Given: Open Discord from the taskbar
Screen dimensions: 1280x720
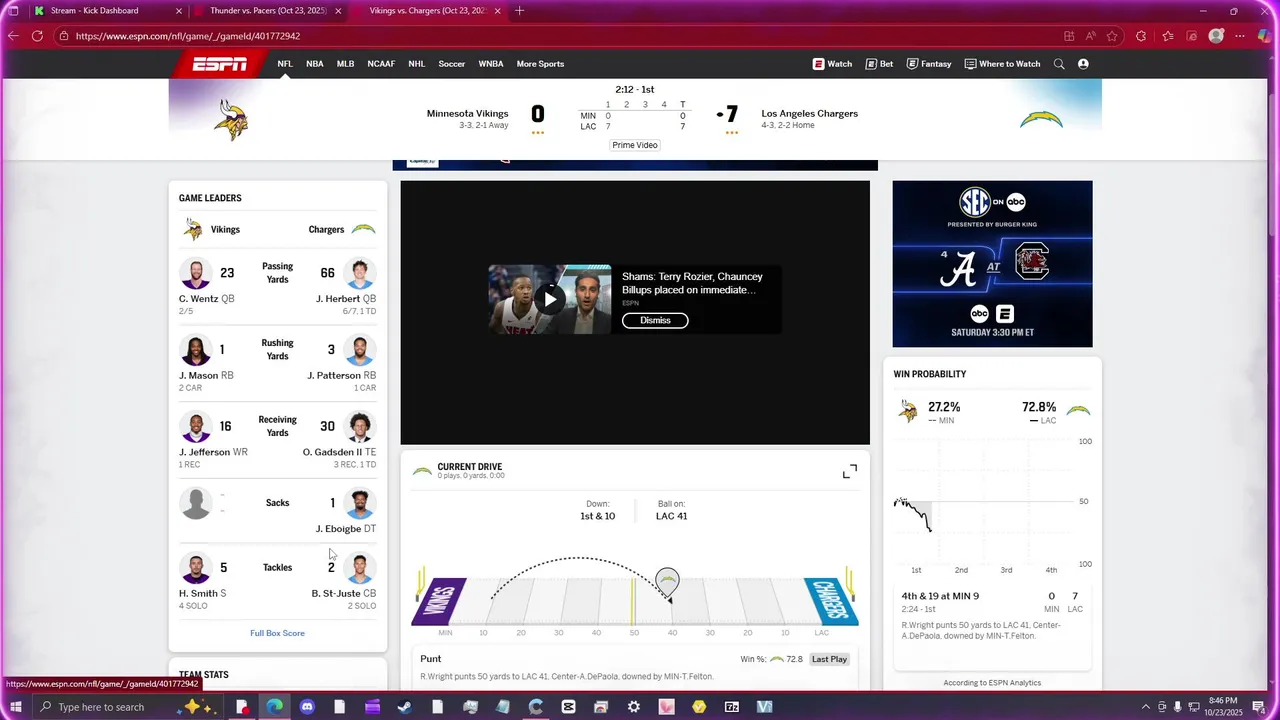Looking at the screenshot, I should coord(307,707).
